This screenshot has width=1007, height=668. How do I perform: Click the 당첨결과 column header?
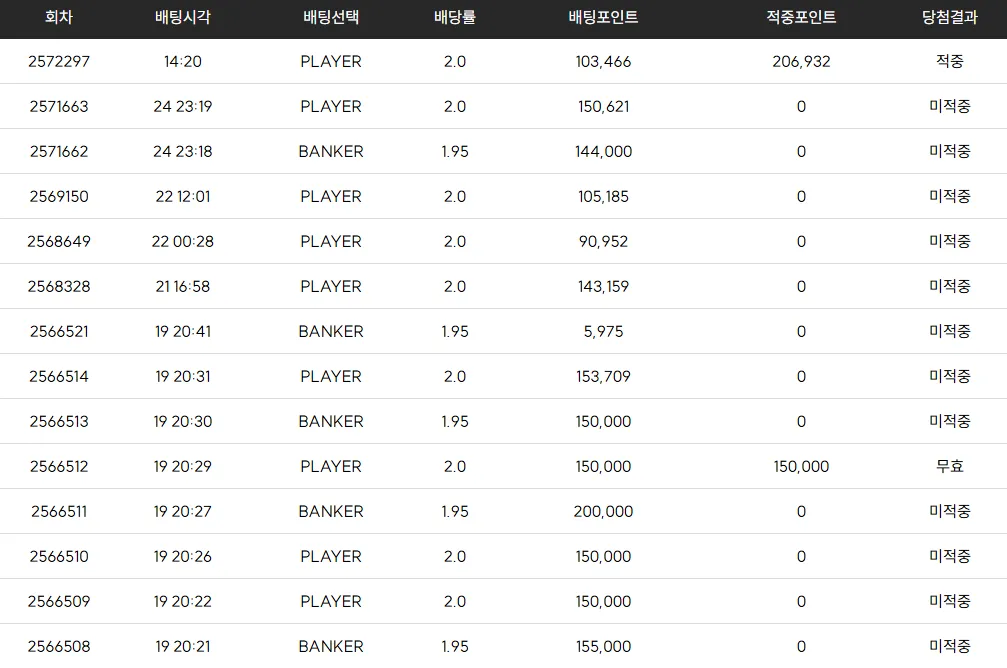click(x=949, y=17)
